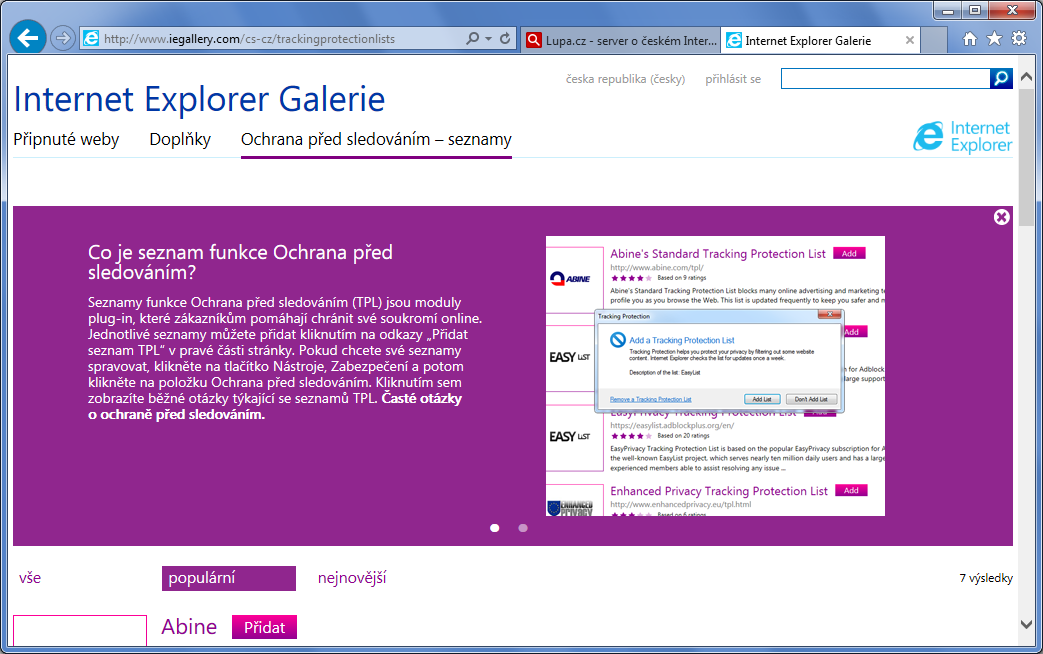The height and width of the screenshot is (654, 1043).
Task: Click the Galerie tab IE favicon
Action: pyautogui.click(x=734, y=41)
